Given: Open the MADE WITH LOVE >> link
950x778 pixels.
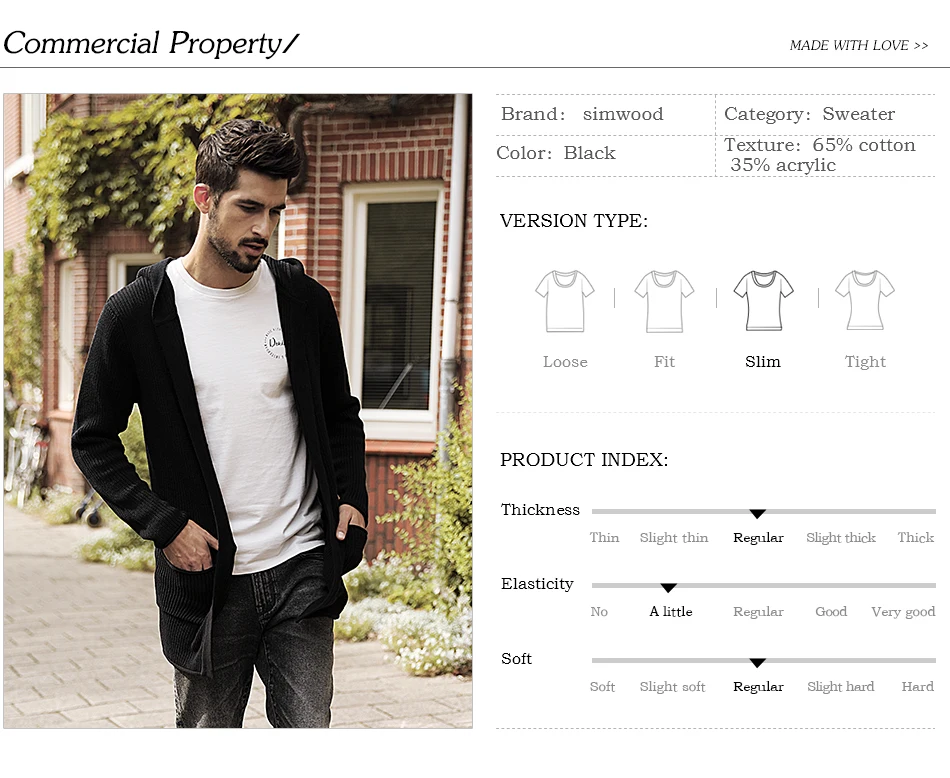Looking at the screenshot, I should (859, 45).
